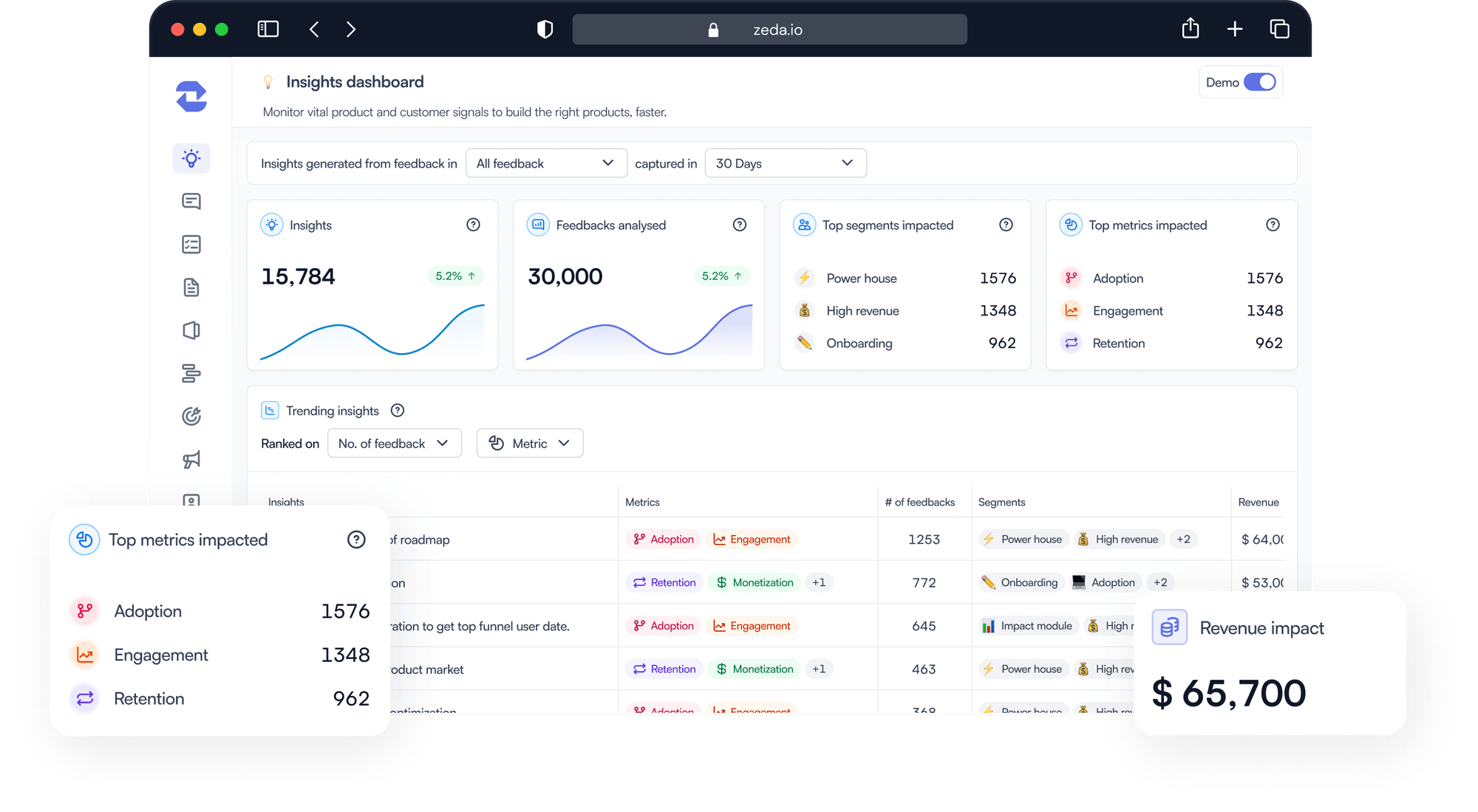Expand the 30 Days time range selector
1478x812 pixels.
(786, 163)
